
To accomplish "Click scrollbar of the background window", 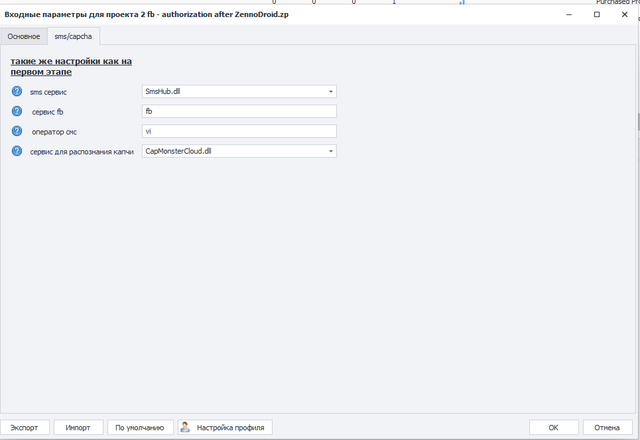I will coord(638,120).
